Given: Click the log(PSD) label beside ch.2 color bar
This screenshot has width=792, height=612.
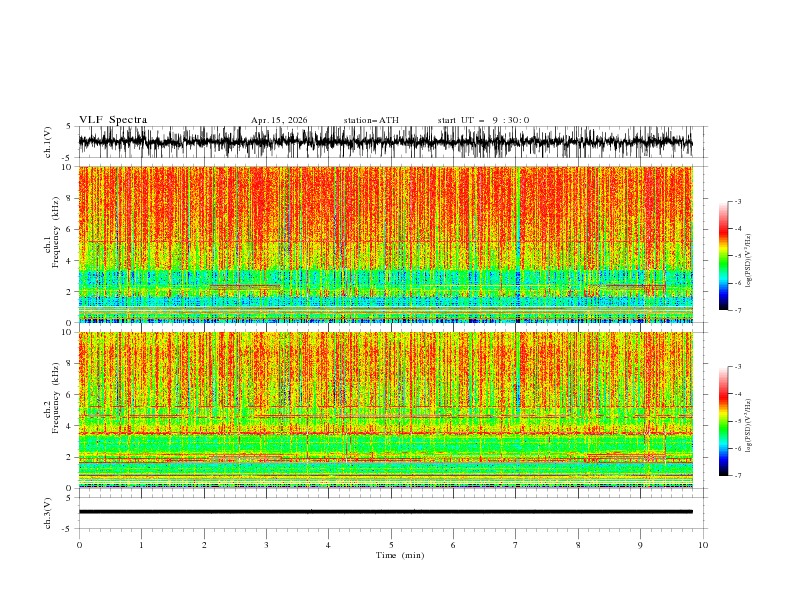Looking at the screenshot, I should (748, 426).
